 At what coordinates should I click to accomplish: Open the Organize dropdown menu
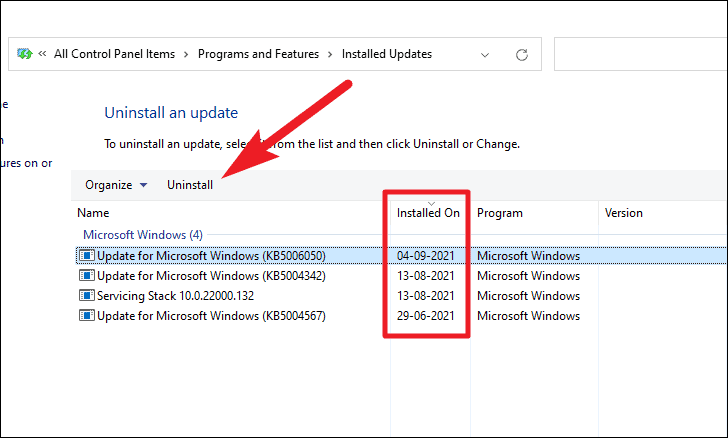click(116, 185)
